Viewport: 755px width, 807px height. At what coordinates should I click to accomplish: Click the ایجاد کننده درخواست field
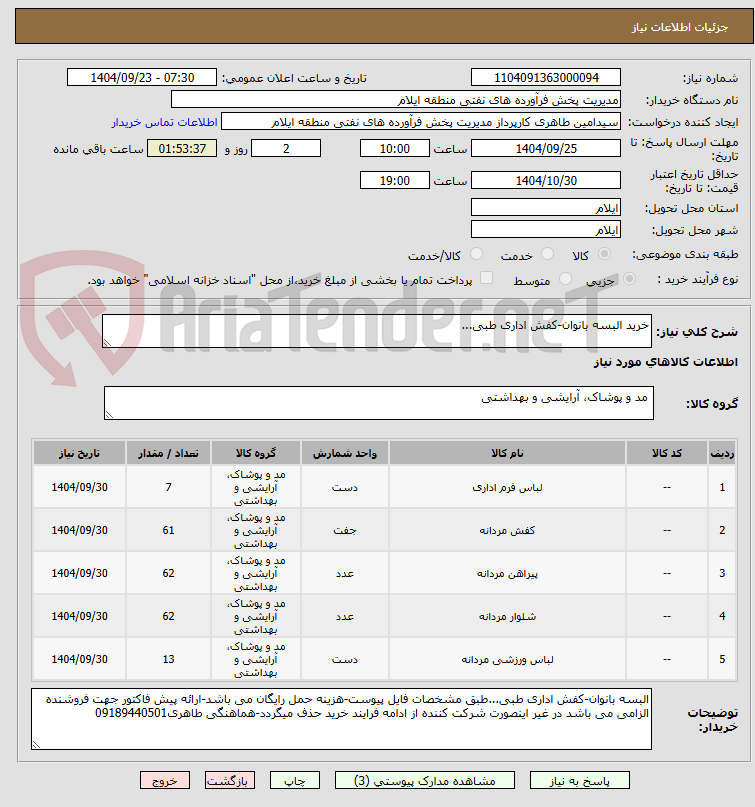pos(420,122)
